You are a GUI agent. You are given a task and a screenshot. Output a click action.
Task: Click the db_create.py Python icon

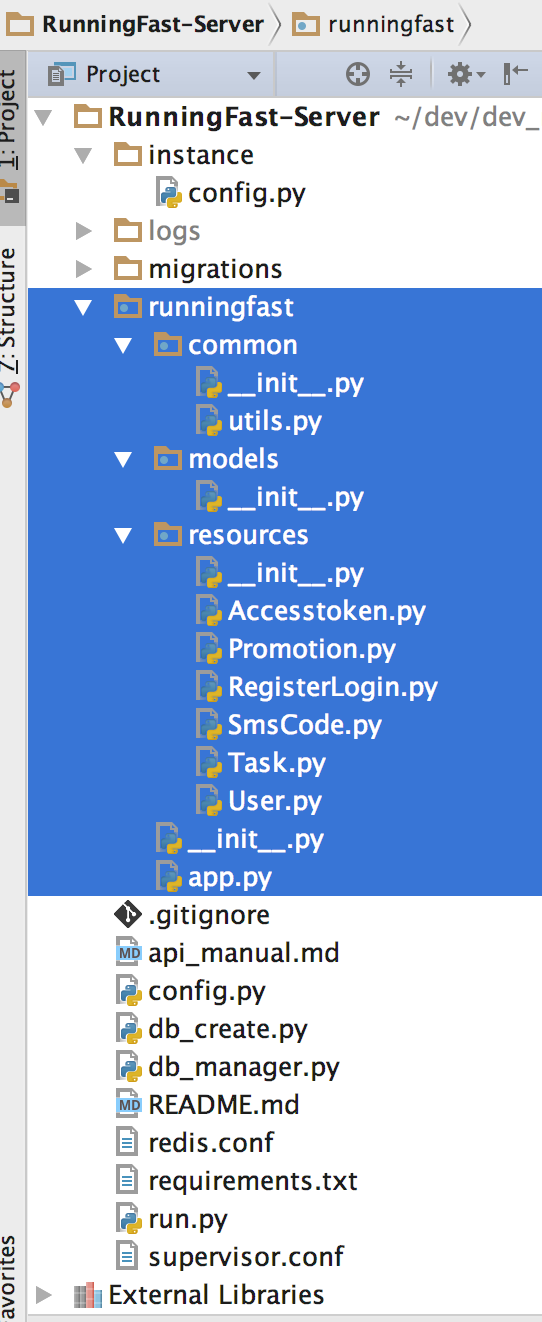pos(128,1029)
